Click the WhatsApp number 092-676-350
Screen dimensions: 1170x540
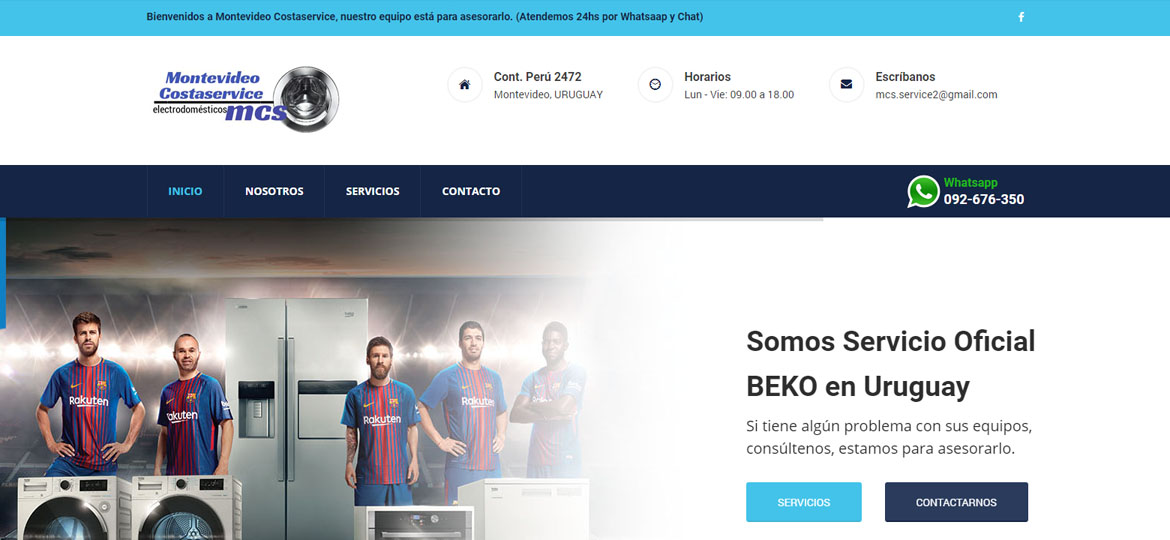click(983, 200)
